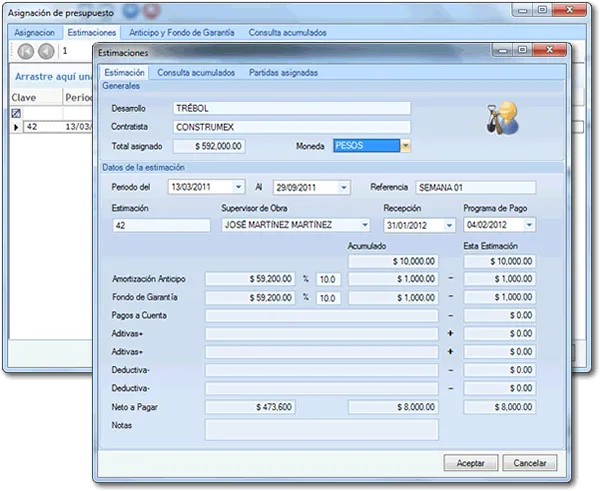
Task: Click the second Aditivas+ description field
Action: point(322,352)
